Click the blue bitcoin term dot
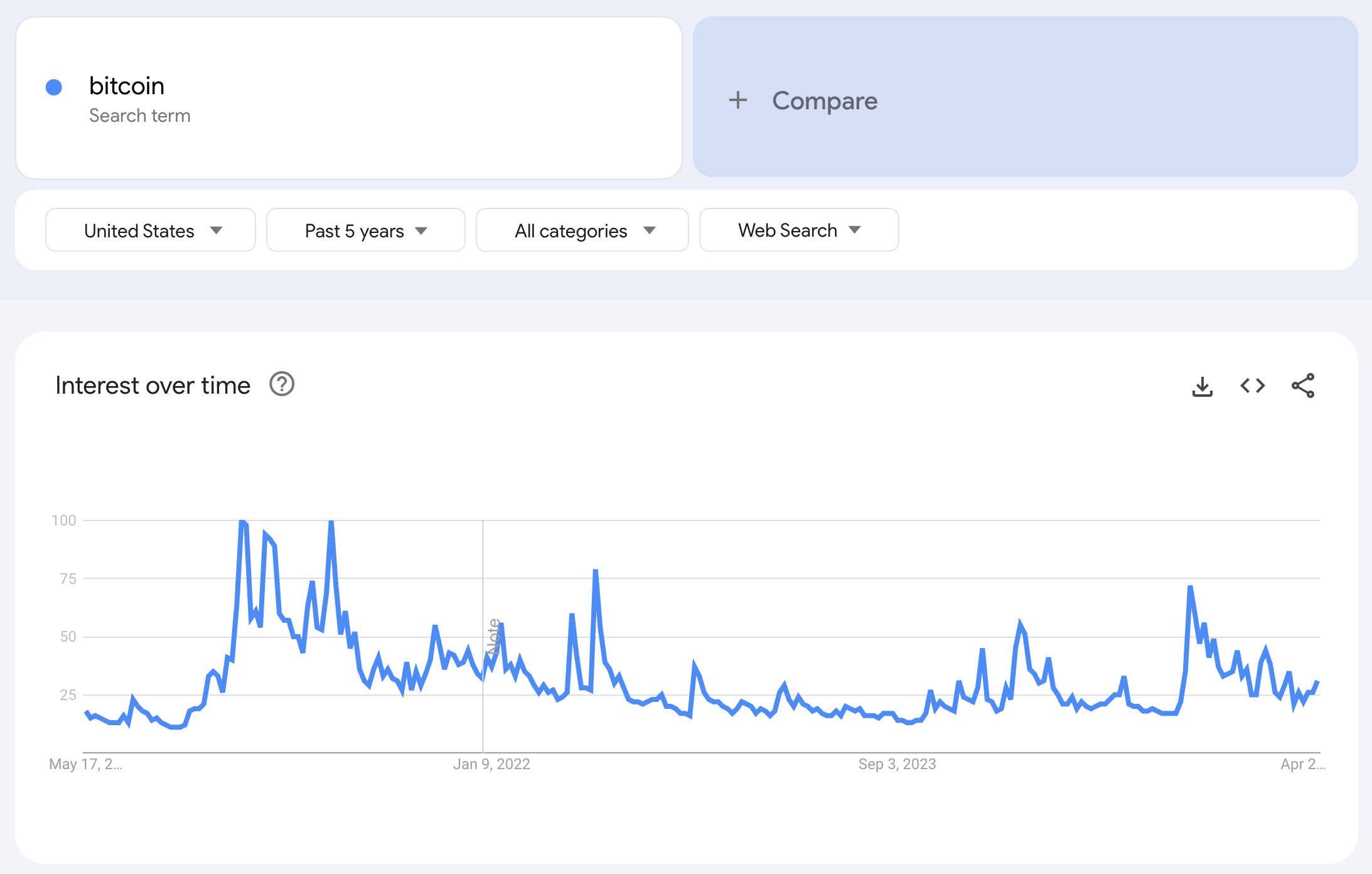Viewport: 1372px width, 874px height. [54, 87]
